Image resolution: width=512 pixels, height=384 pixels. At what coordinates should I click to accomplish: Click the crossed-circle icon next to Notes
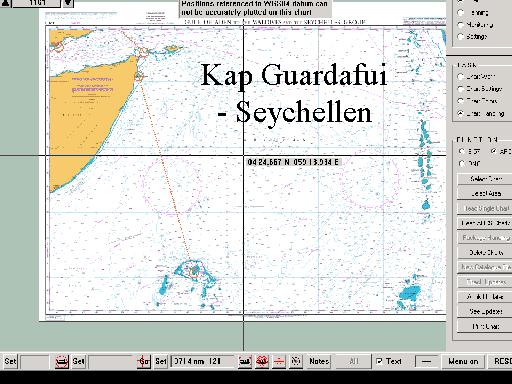(296, 361)
